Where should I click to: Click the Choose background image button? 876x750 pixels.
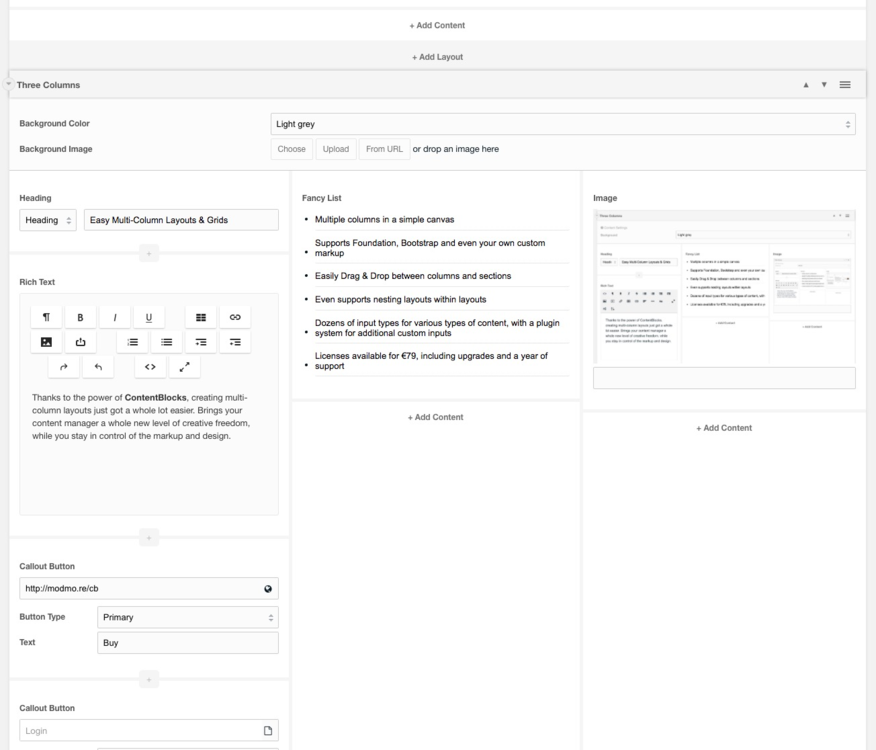point(291,149)
